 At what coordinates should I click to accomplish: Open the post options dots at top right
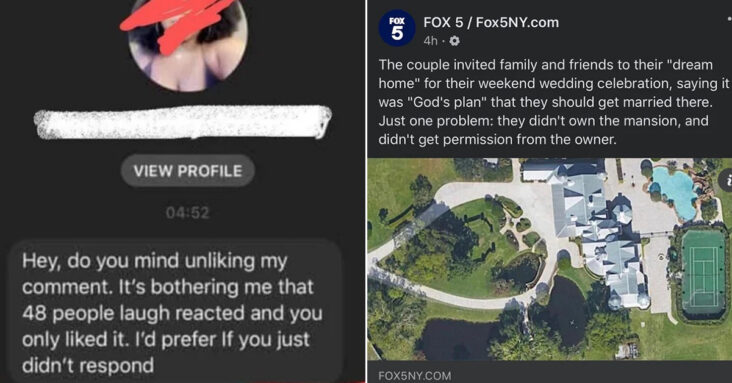(729, 18)
